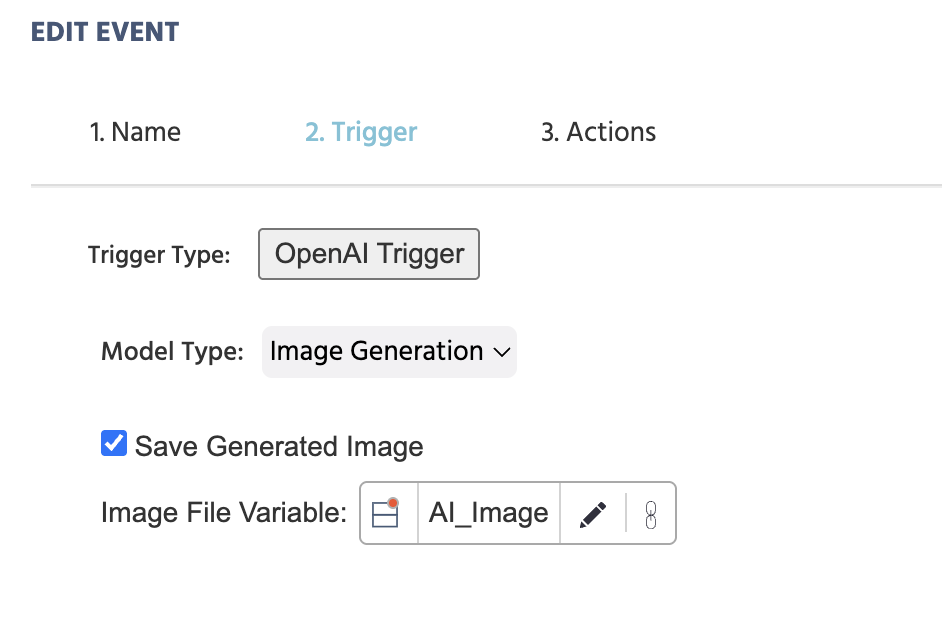Select the 3. Actions tab

click(x=598, y=131)
